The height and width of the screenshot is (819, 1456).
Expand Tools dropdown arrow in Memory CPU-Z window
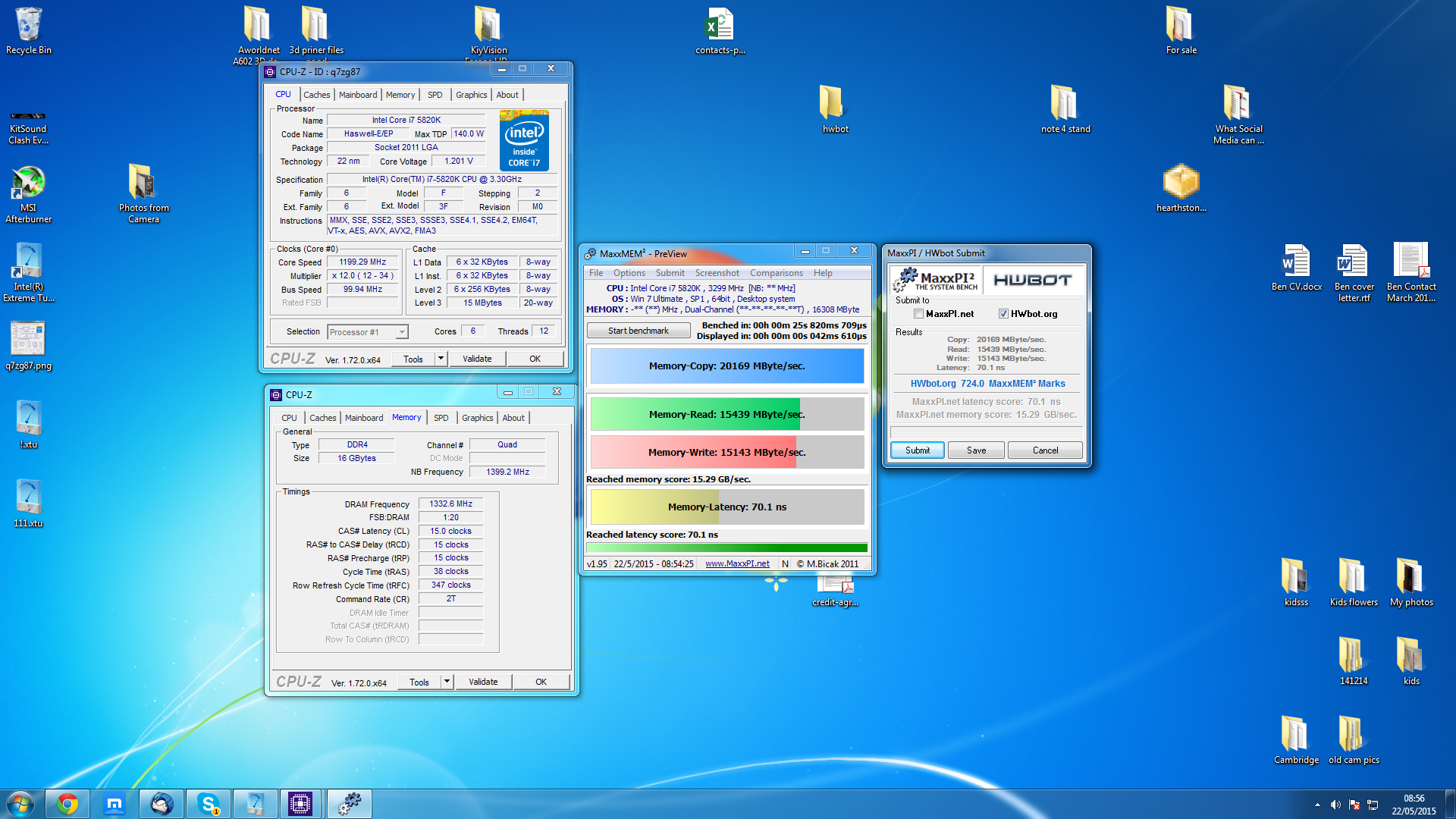[x=447, y=682]
